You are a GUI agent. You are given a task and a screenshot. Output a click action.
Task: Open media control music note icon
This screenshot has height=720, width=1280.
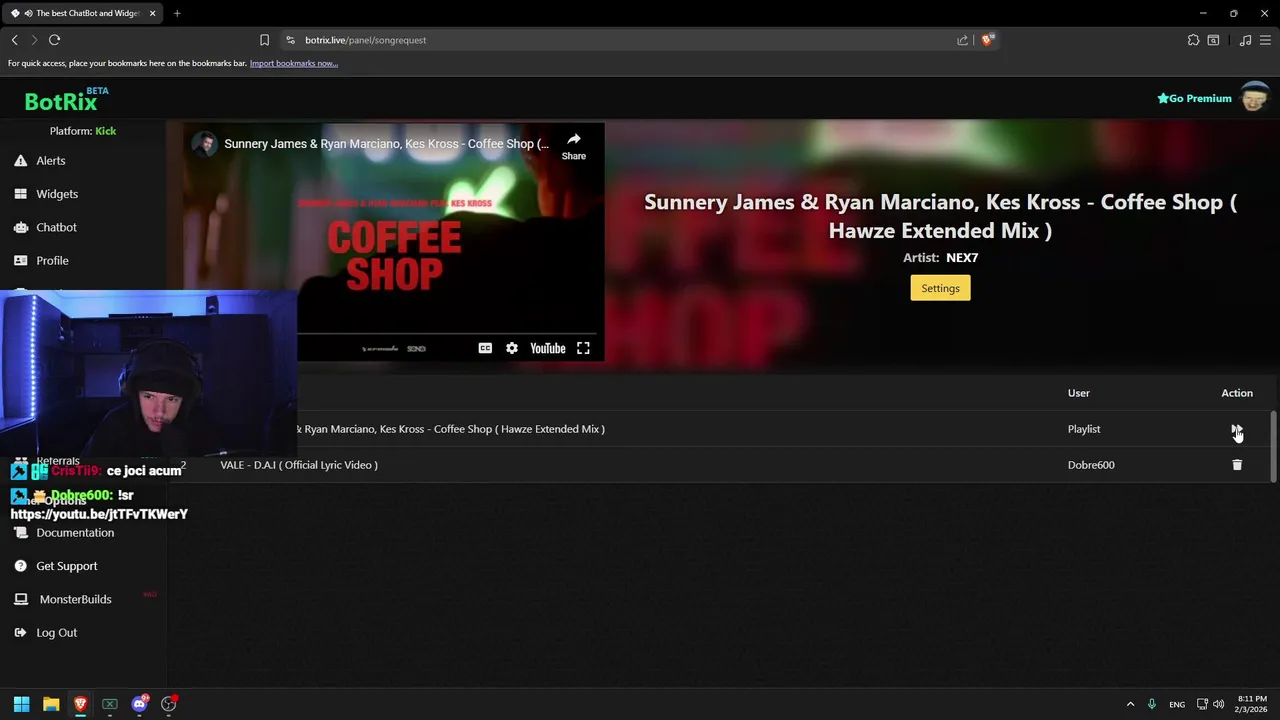coord(1245,40)
